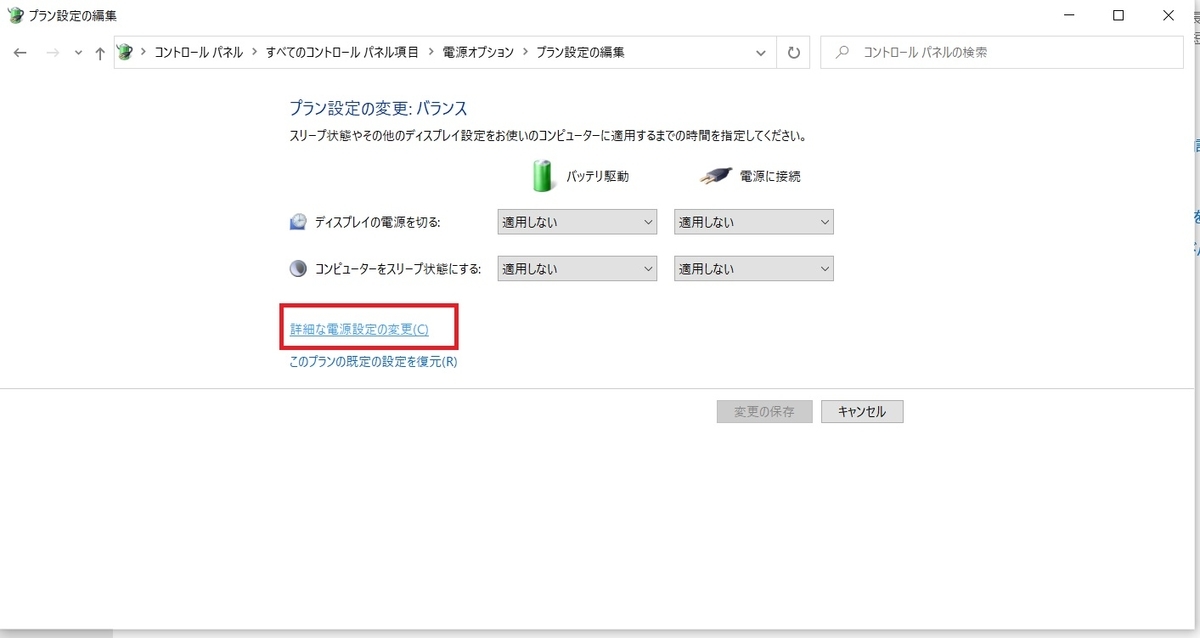Click the power meter icon in the address bar
The width and height of the screenshot is (1200, 638).
[124, 52]
